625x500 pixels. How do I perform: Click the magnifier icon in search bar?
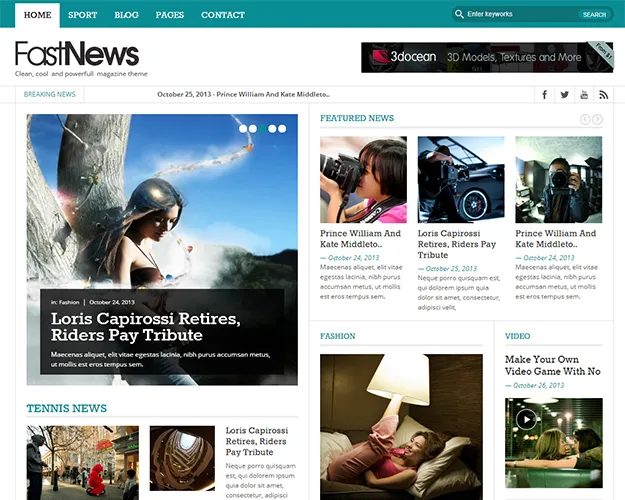pos(459,14)
